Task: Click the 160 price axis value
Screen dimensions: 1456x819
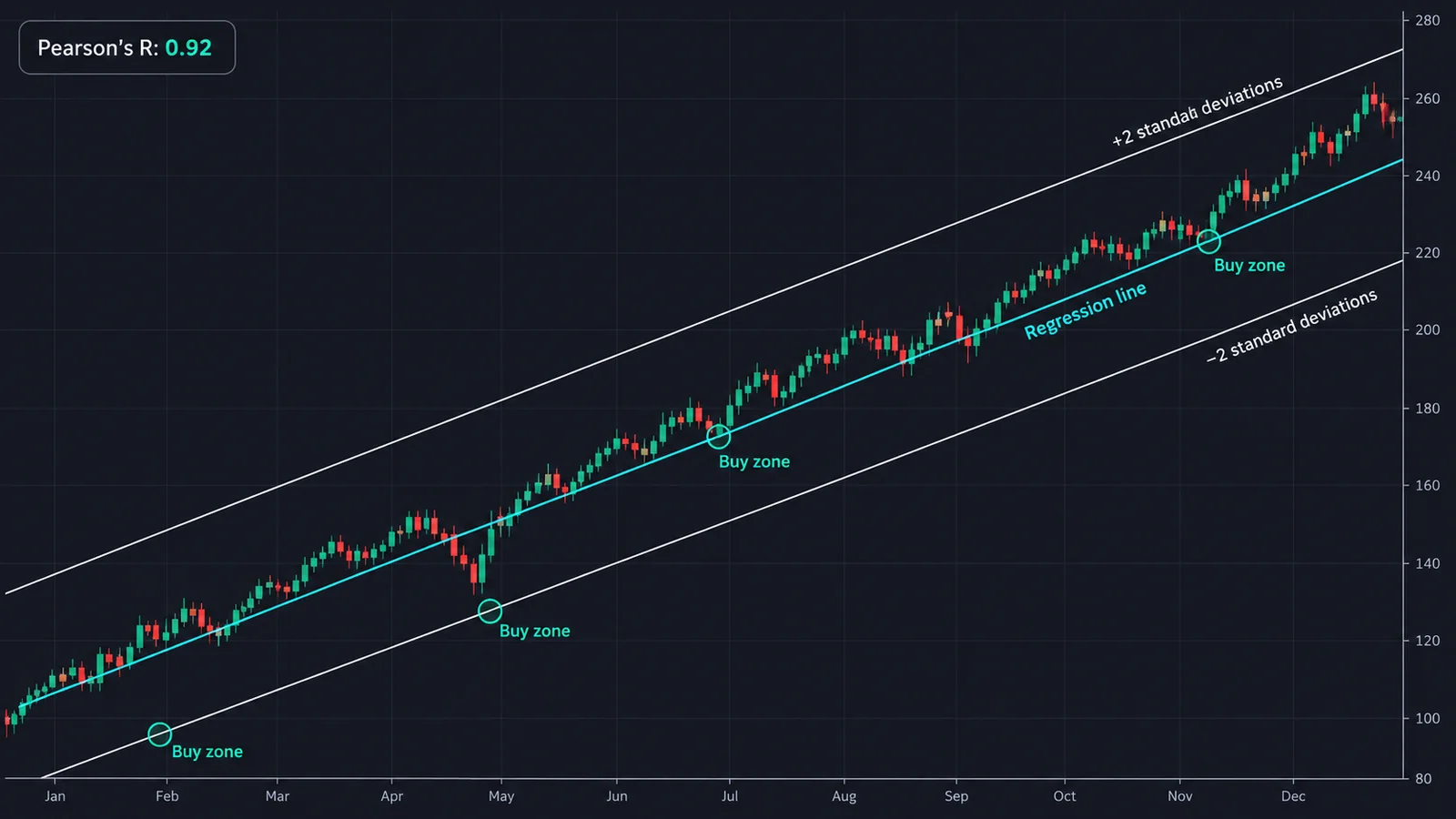Action: [x=1428, y=486]
